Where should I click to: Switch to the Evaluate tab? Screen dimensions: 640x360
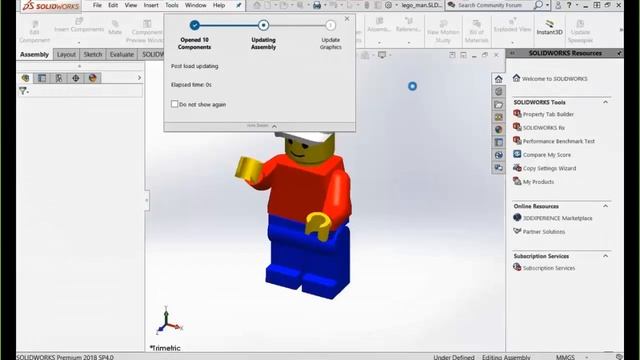pyautogui.click(x=122, y=54)
